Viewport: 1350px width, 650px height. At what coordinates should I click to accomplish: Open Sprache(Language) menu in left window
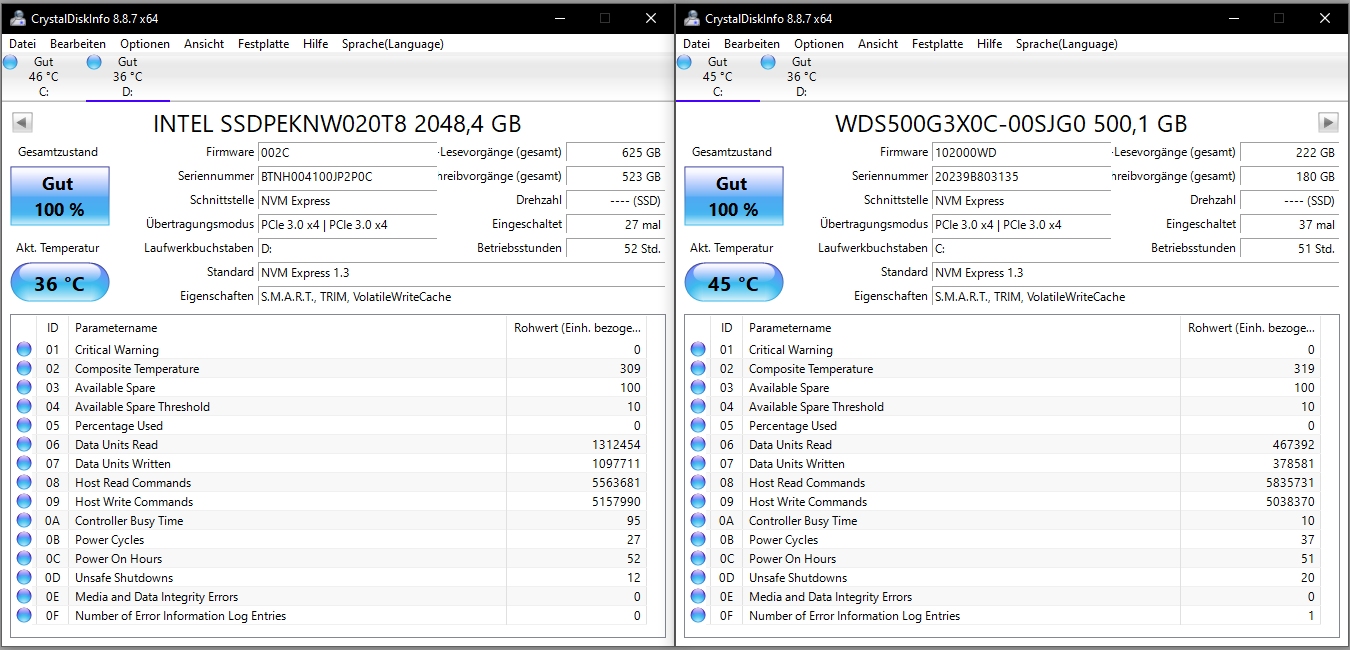point(392,44)
